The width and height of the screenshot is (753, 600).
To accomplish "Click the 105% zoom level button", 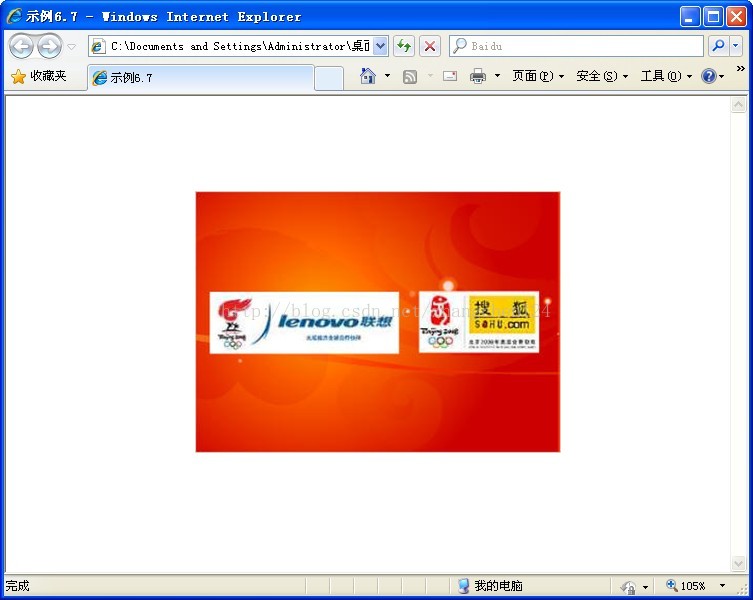I will (x=686, y=586).
